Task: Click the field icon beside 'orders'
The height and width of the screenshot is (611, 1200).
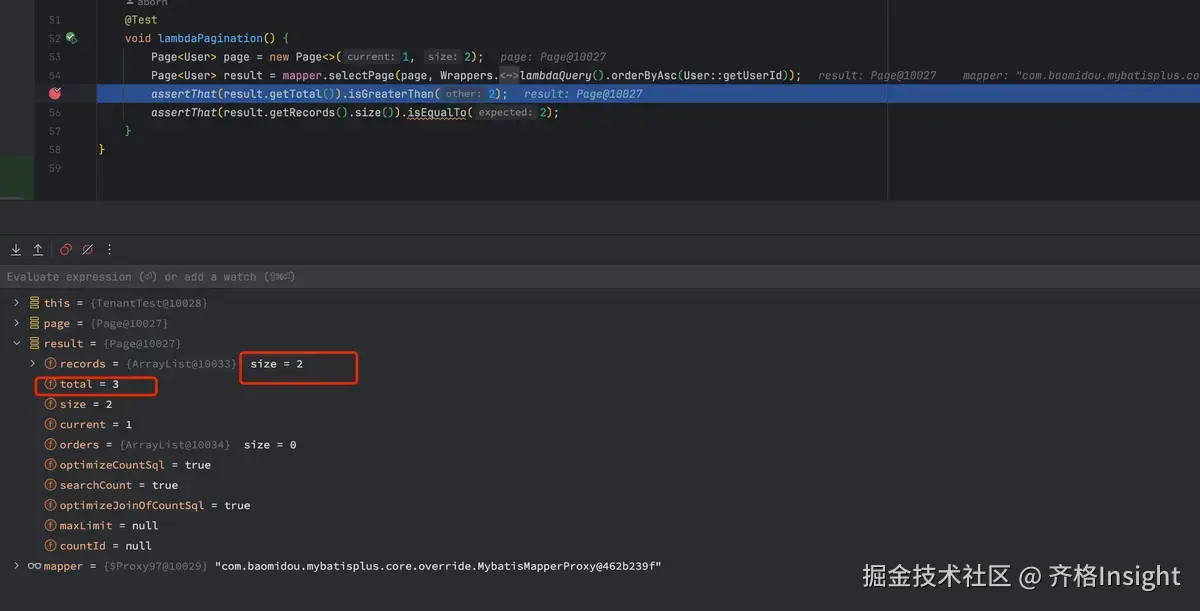Action: point(50,444)
